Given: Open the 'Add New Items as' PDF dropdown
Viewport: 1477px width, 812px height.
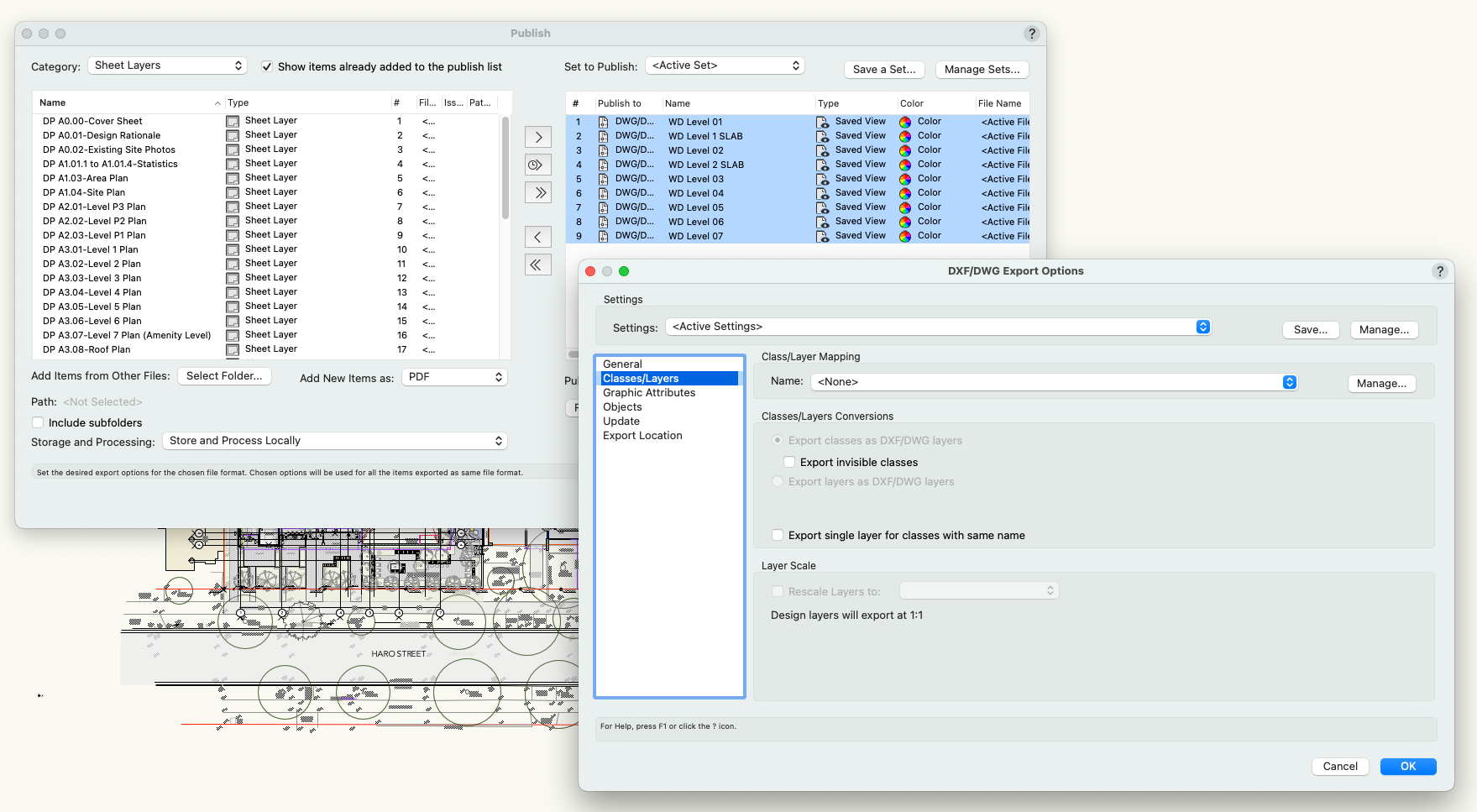Looking at the screenshot, I should pyautogui.click(x=454, y=377).
